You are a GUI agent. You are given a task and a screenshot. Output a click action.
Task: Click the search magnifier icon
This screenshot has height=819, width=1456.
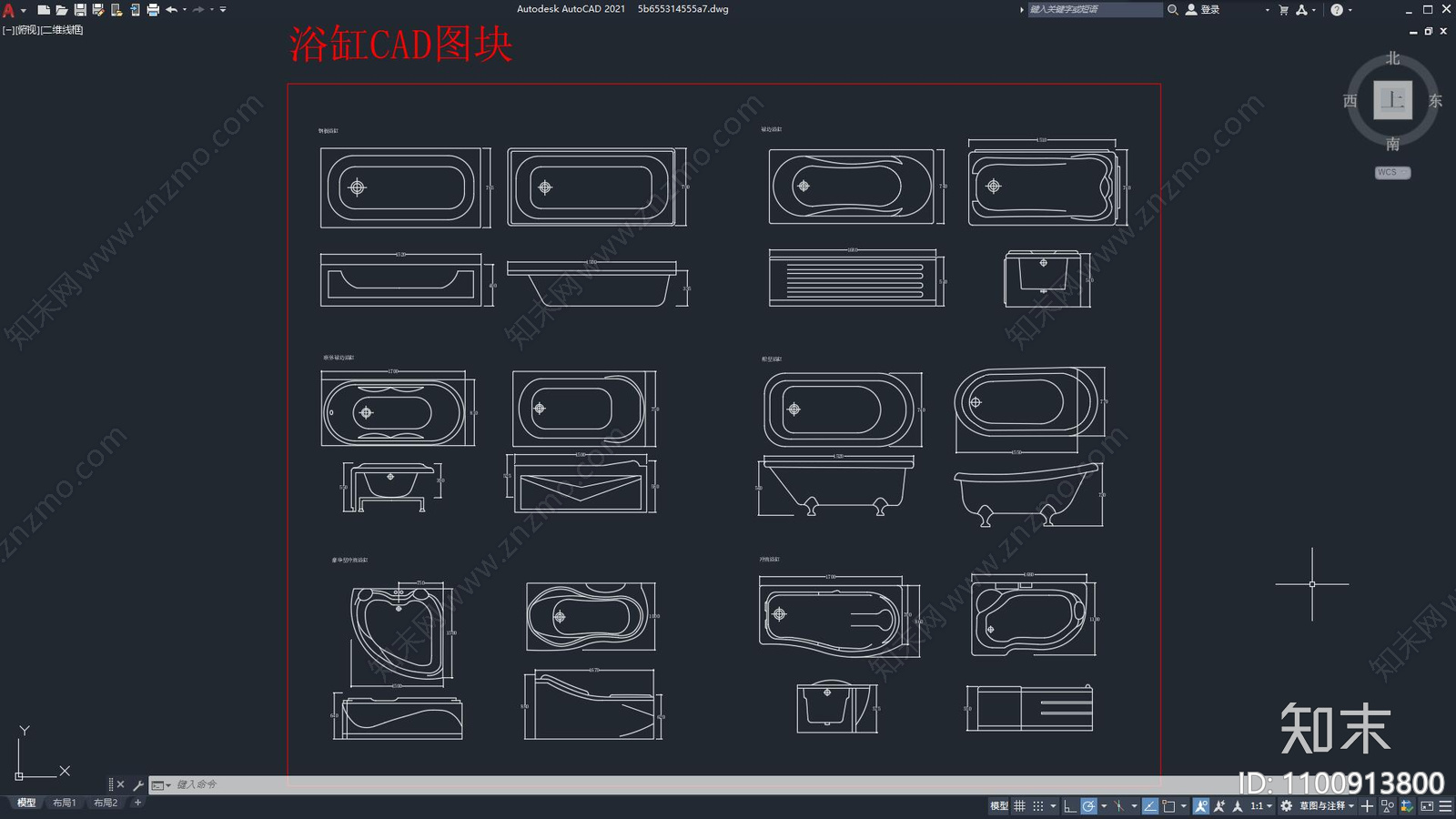(x=1173, y=9)
